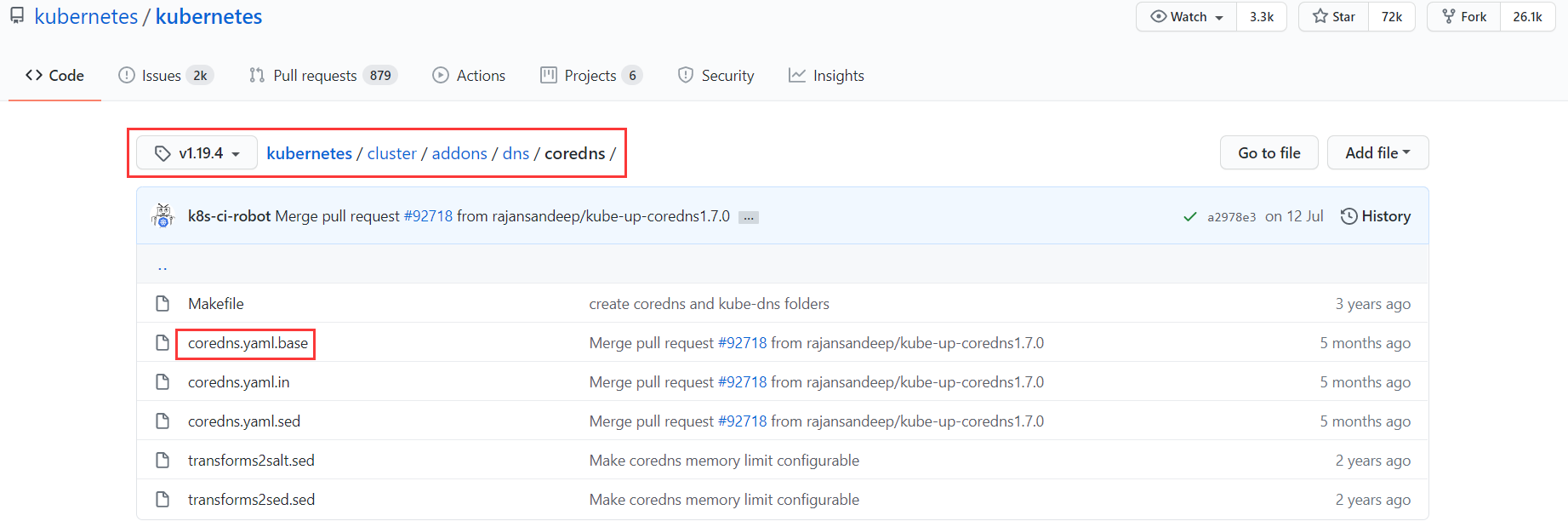Go to the Actions tab
Viewport: 1568px width, 527px height.
[469, 75]
